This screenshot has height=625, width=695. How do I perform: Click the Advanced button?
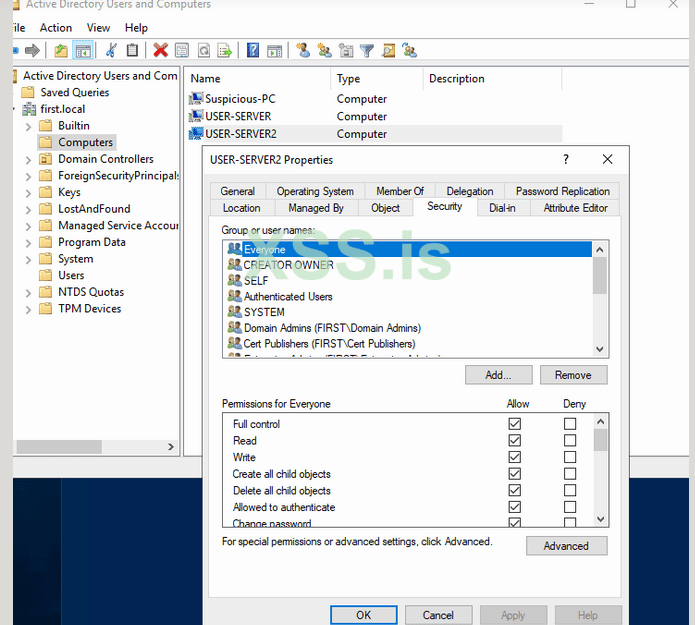pos(566,546)
